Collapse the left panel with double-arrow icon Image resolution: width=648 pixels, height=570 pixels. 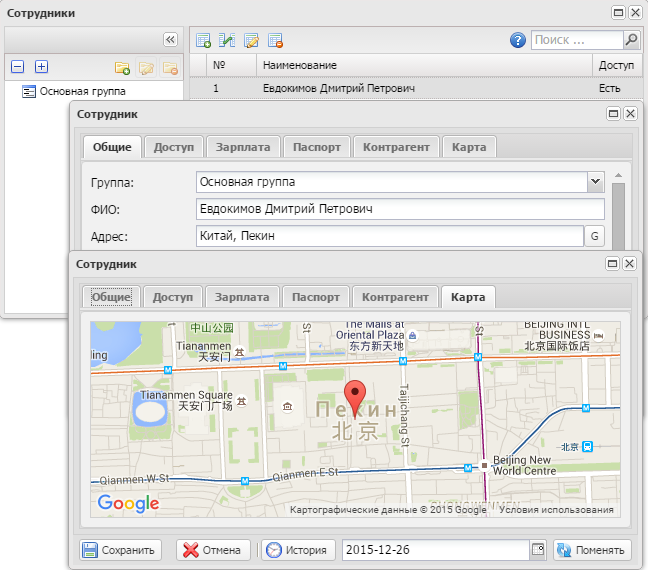(x=170, y=40)
